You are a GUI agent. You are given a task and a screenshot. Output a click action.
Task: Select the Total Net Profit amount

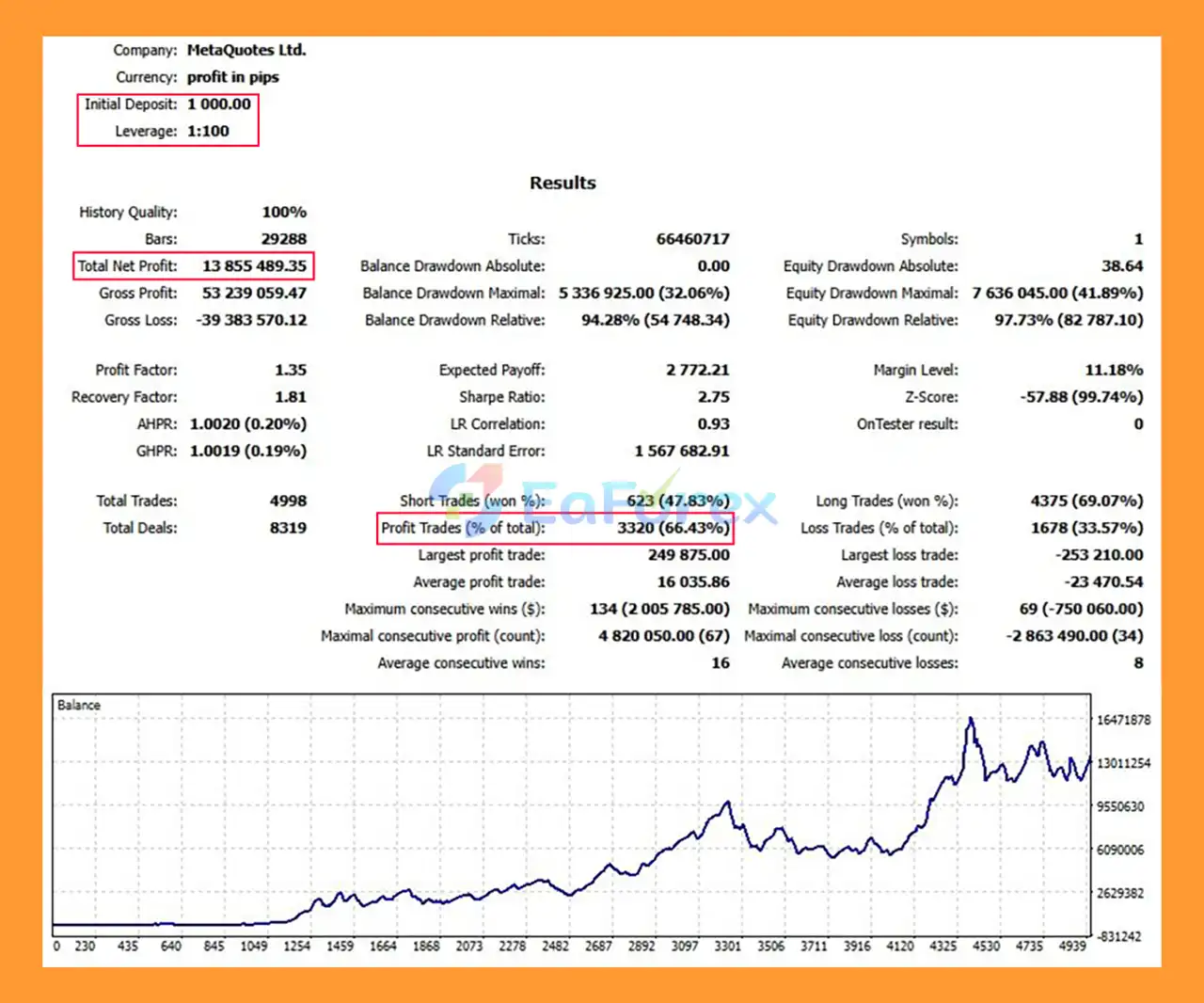(x=254, y=266)
